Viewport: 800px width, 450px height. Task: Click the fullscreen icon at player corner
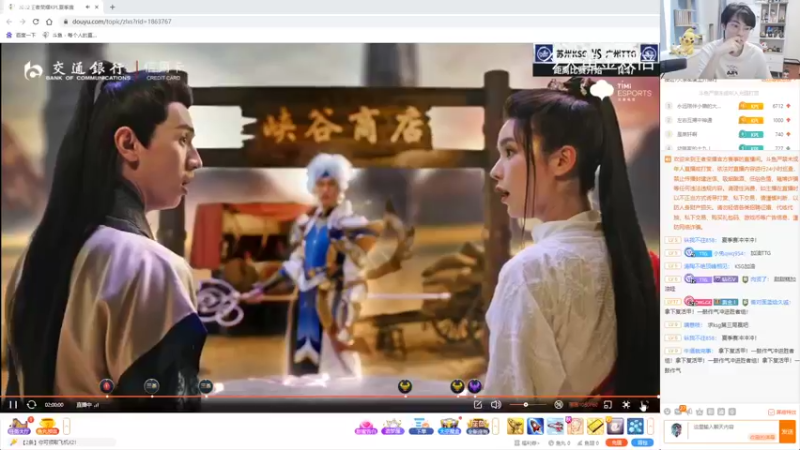pos(644,405)
